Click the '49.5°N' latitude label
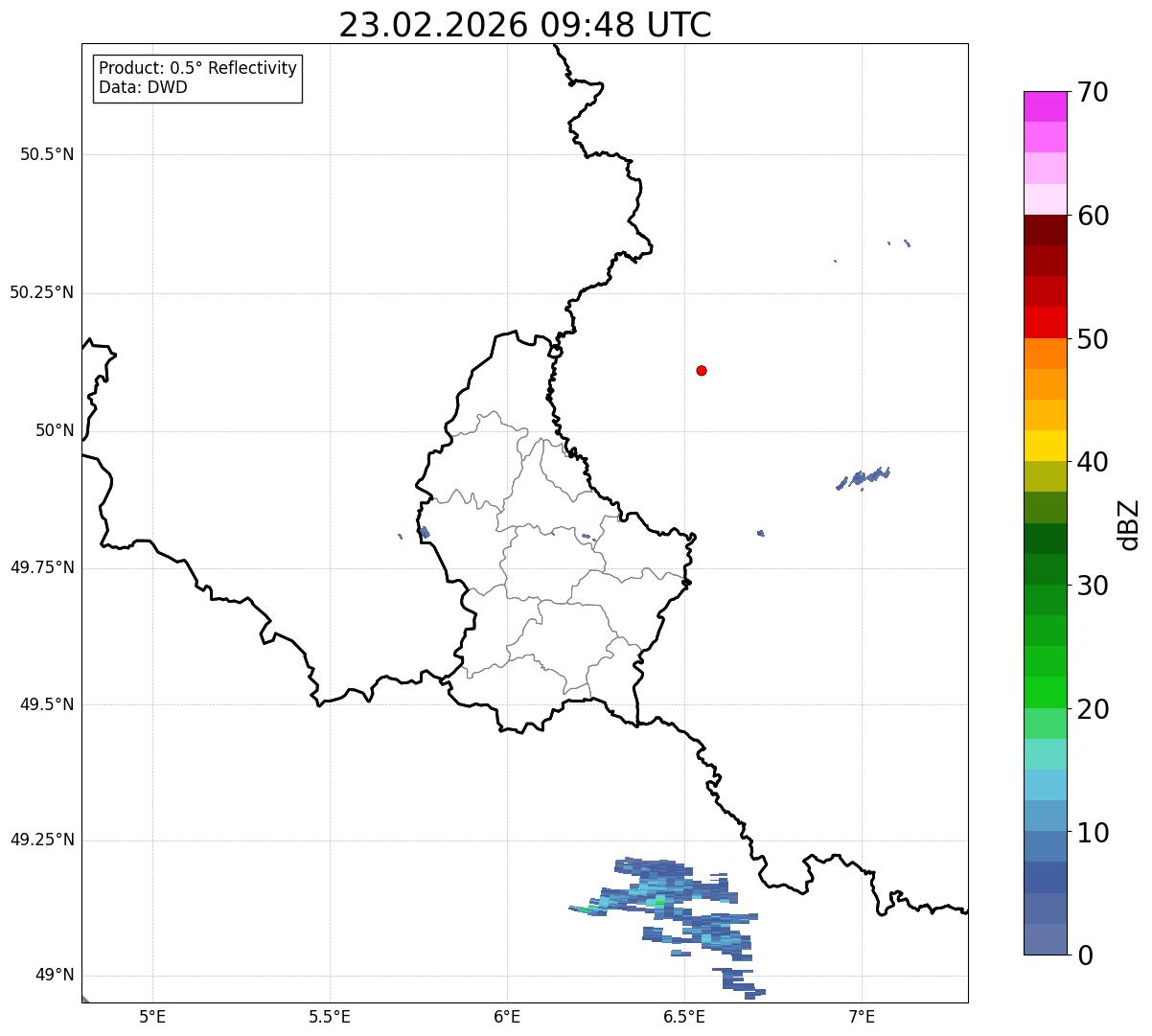Image resolution: width=1152 pixels, height=1036 pixels. tap(47, 704)
